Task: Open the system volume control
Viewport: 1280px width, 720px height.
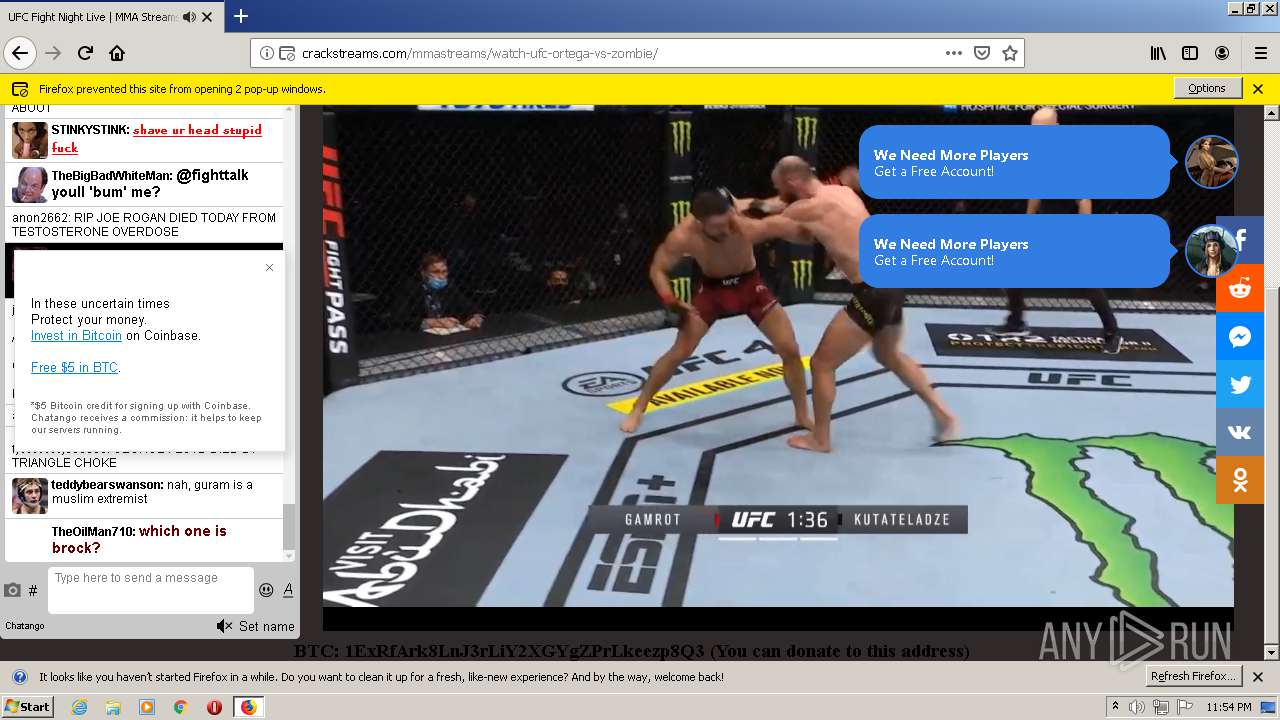Action: tap(1137, 707)
